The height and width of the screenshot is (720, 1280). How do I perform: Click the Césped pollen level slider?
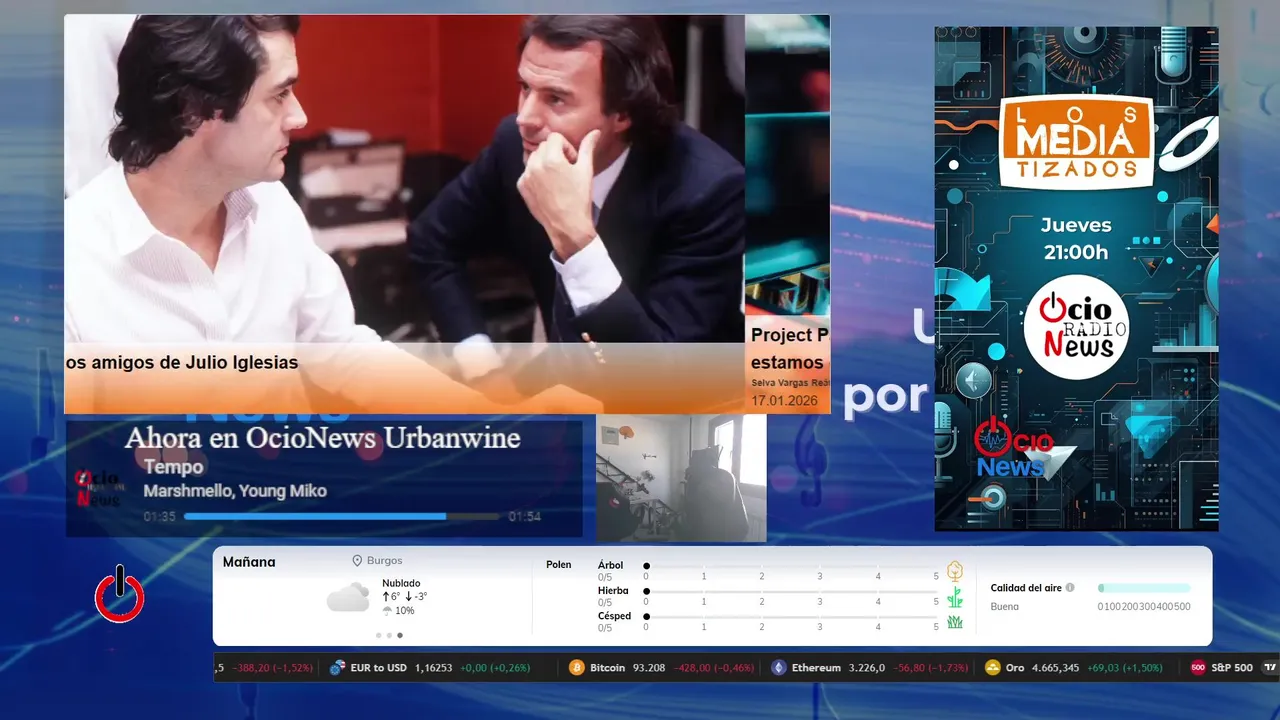click(x=791, y=616)
